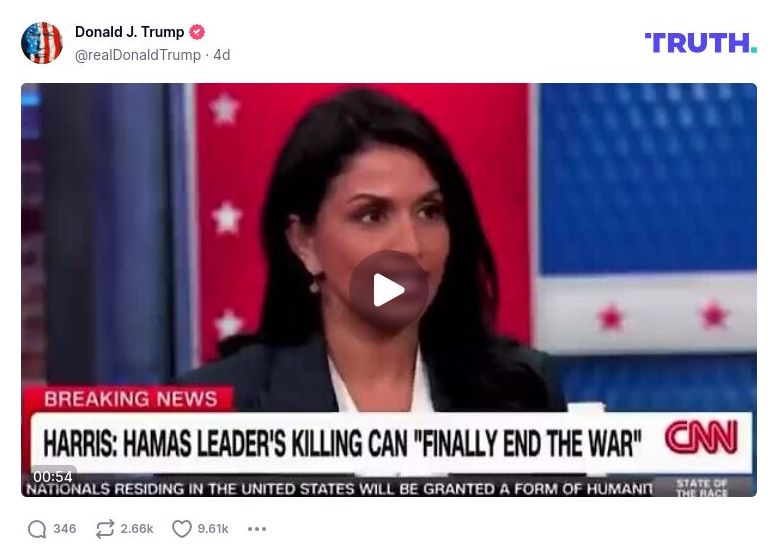Viewport: 778px width, 559px height.
Task: View the 346 replies count
Action: 65,529
